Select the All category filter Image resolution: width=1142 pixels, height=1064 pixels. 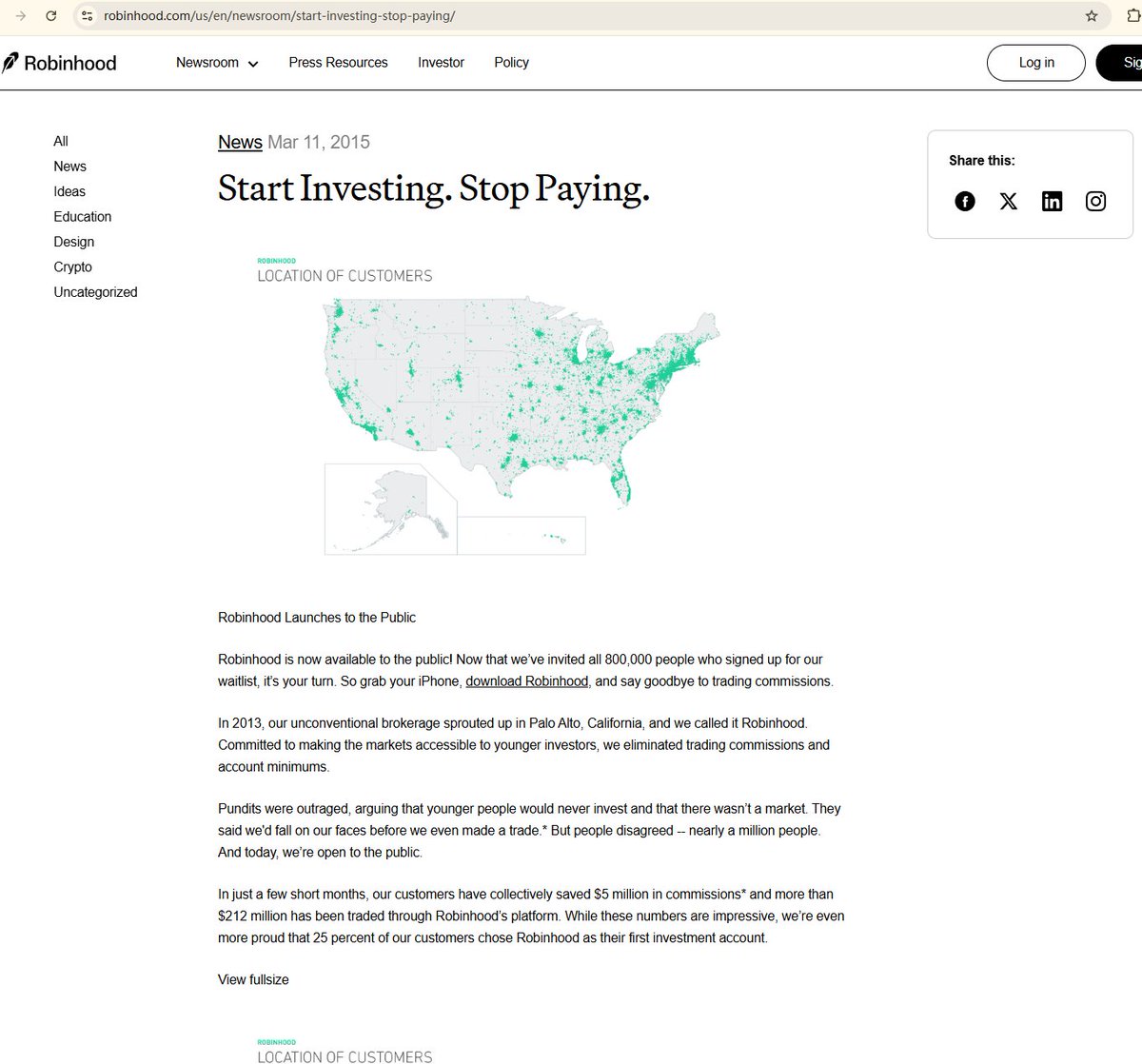[61, 141]
